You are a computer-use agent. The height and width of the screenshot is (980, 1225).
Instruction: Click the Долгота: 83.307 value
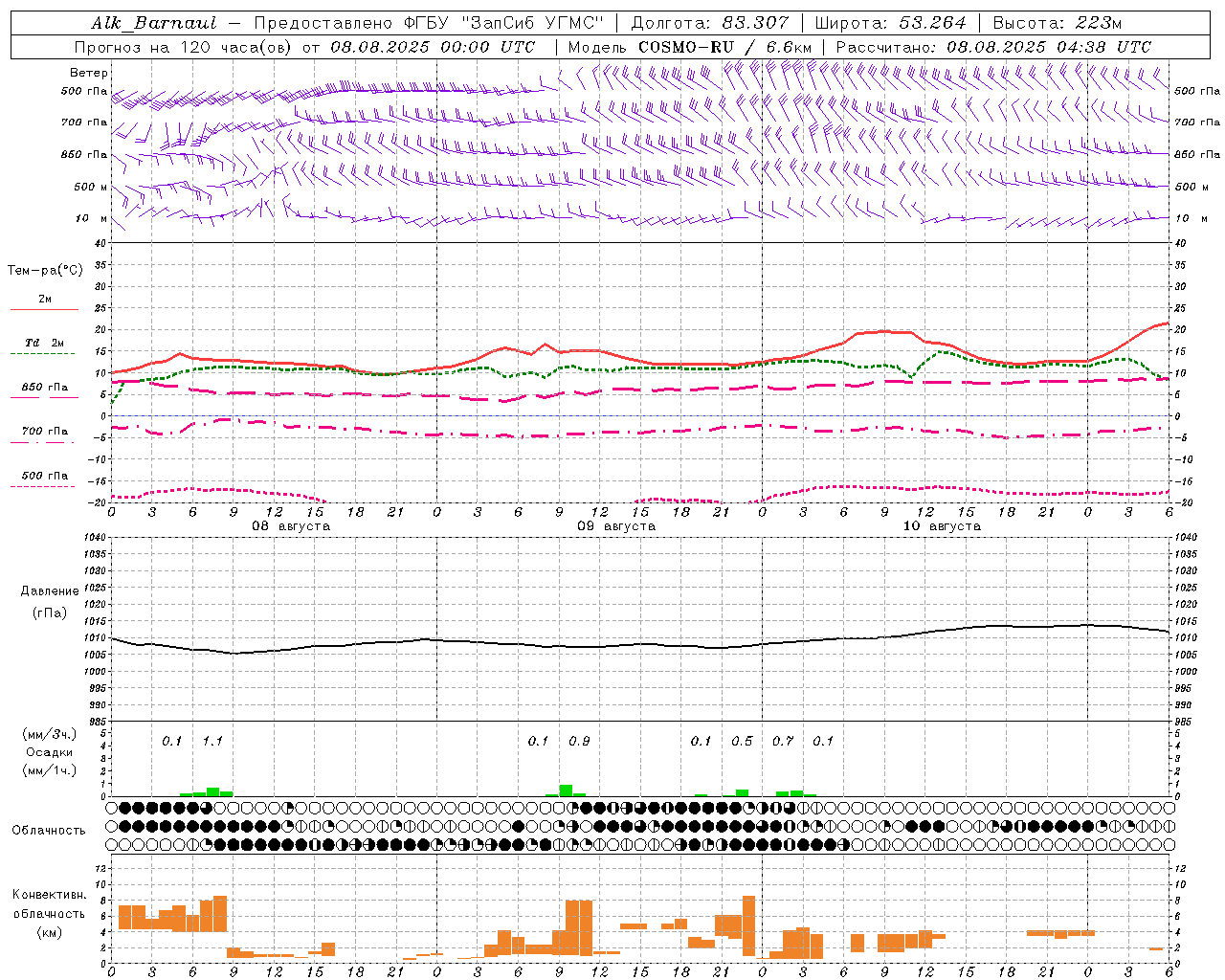pos(710,23)
